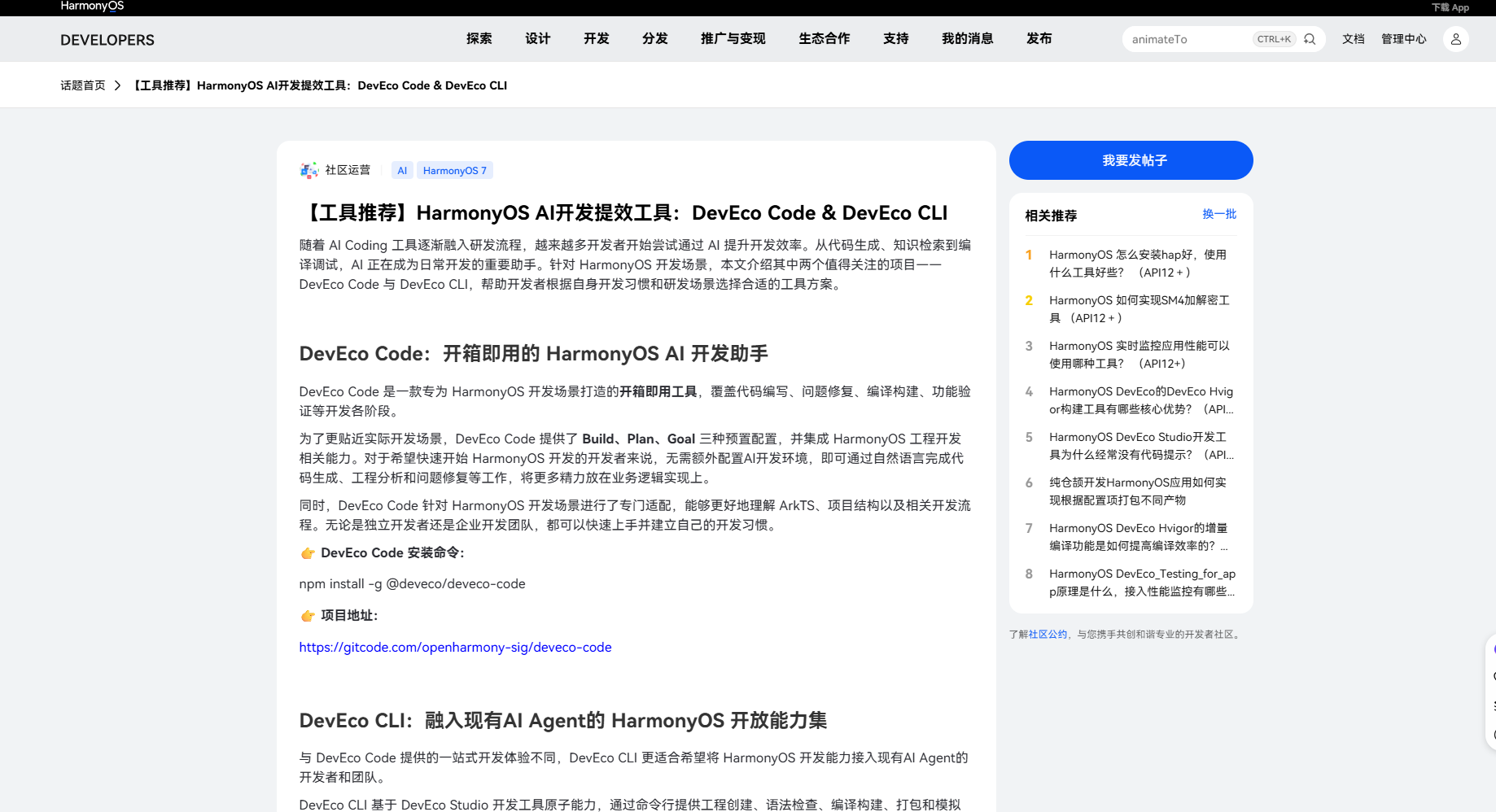Click 下载 App at top right
The image size is (1496, 812).
pos(1450,7)
